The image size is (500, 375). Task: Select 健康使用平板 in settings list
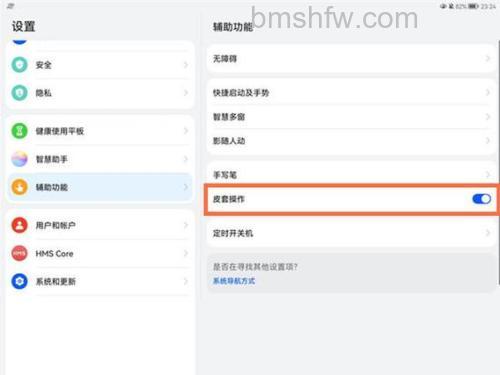99,131
